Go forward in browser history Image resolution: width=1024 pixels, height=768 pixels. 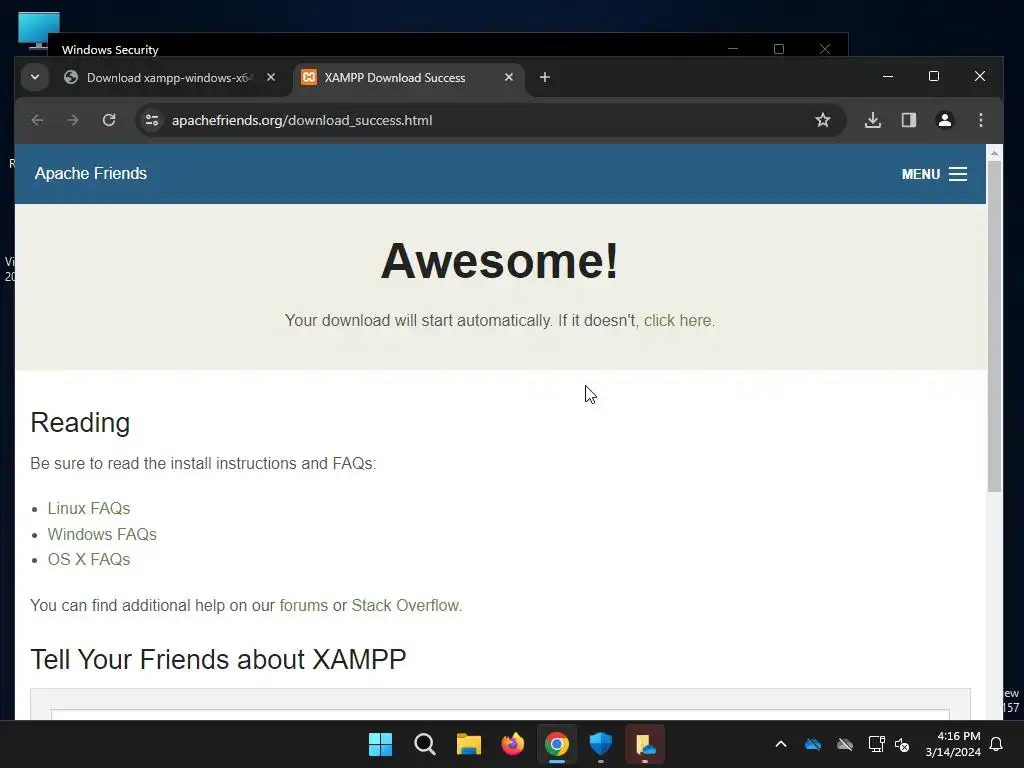point(72,120)
